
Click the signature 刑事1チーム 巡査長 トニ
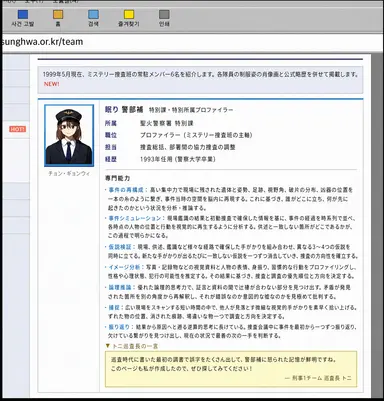click(318, 378)
